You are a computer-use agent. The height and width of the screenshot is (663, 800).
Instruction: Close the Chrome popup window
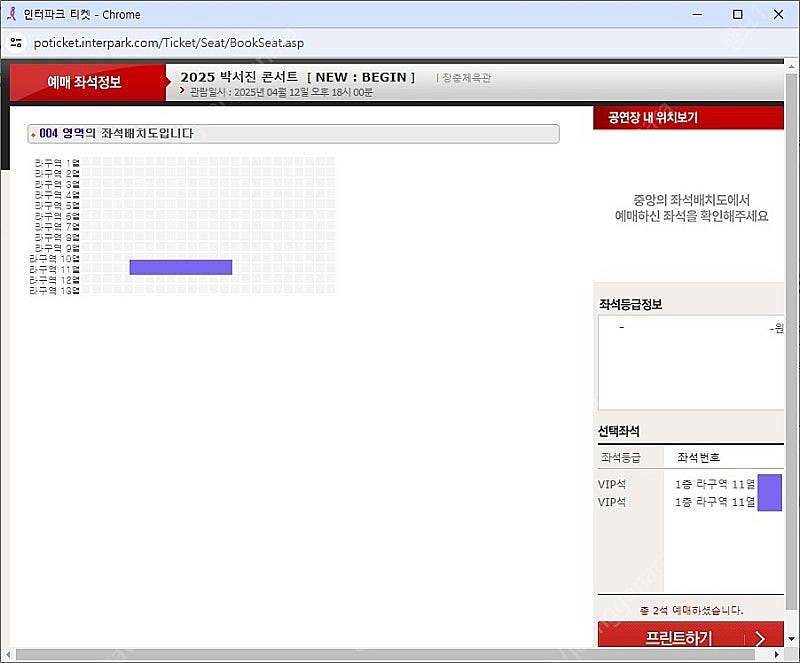pyautogui.click(x=778, y=14)
